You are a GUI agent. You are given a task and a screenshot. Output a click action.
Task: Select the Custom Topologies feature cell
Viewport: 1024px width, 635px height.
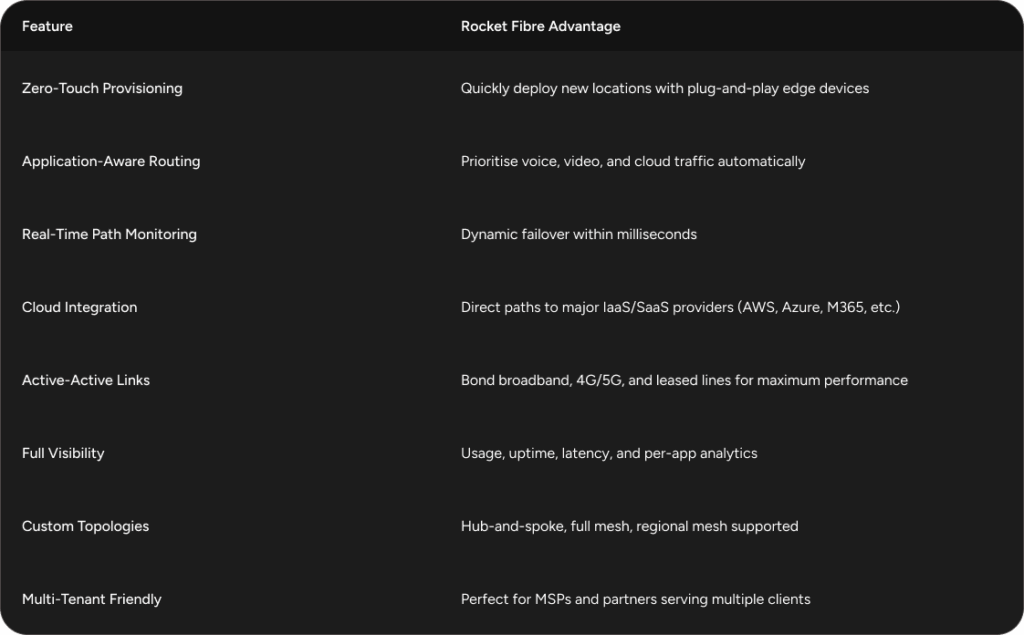[85, 526]
